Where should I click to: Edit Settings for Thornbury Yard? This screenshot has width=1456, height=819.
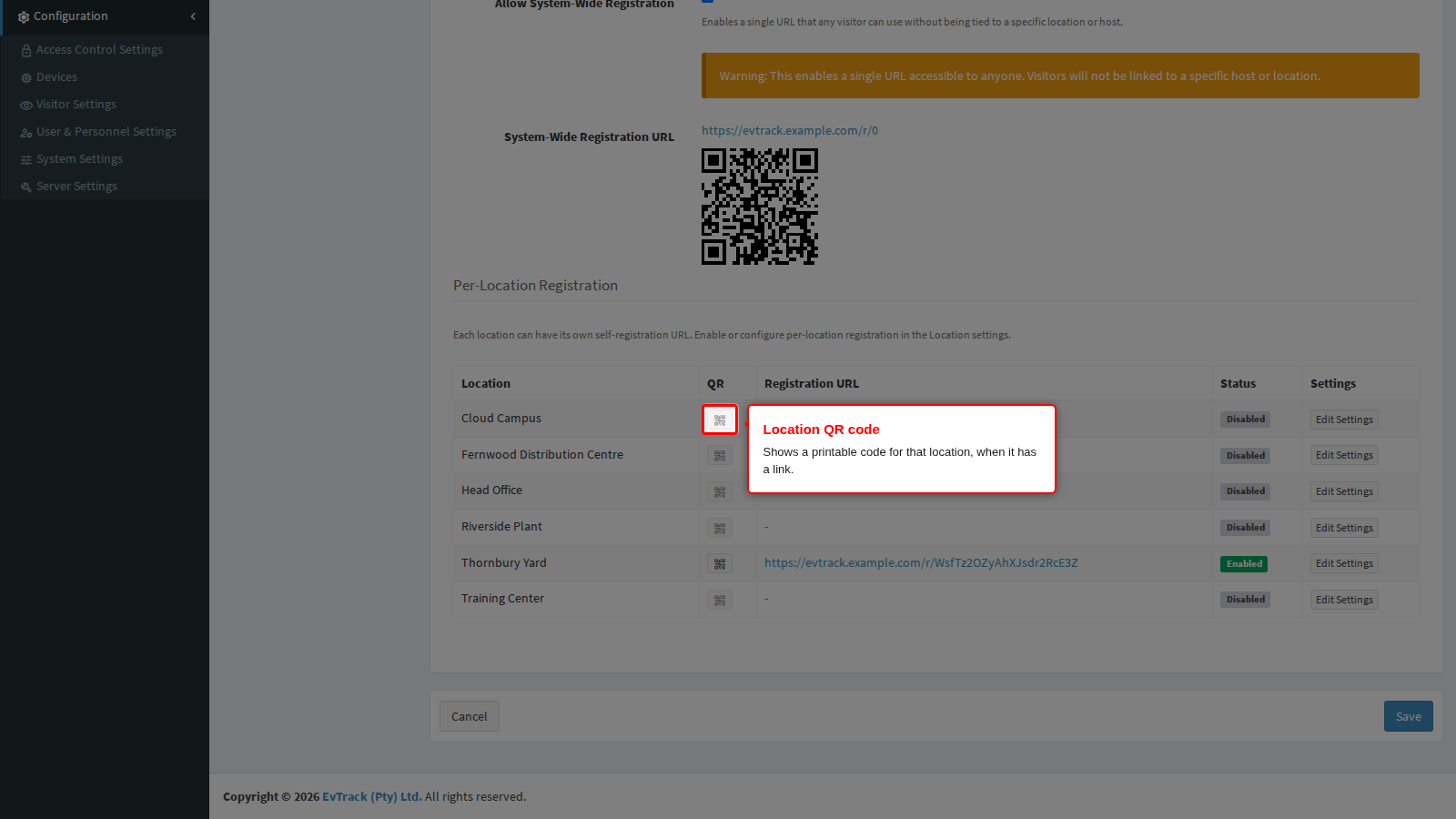[1344, 563]
